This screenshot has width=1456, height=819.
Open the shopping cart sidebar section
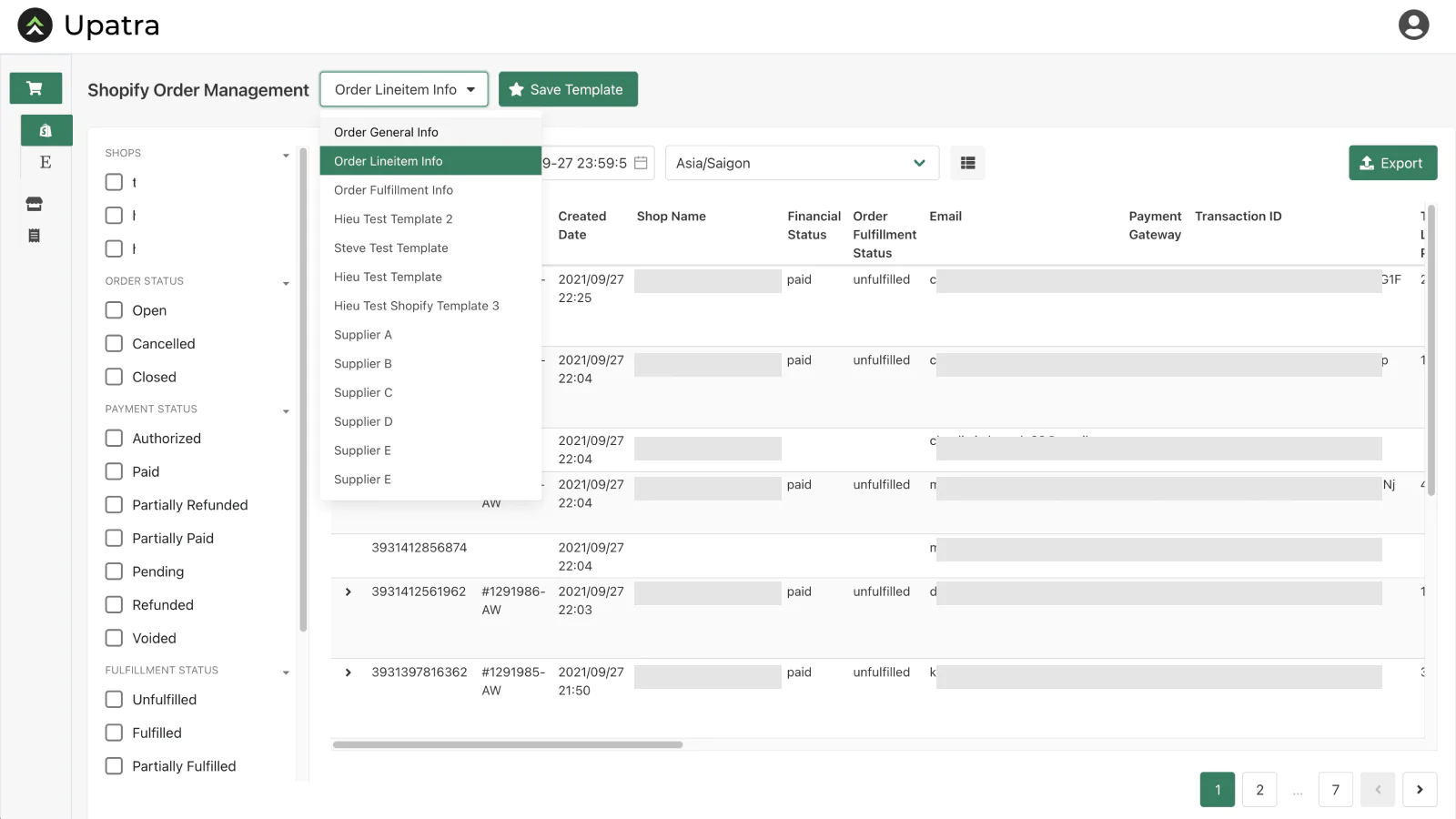click(x=35, y=88)
